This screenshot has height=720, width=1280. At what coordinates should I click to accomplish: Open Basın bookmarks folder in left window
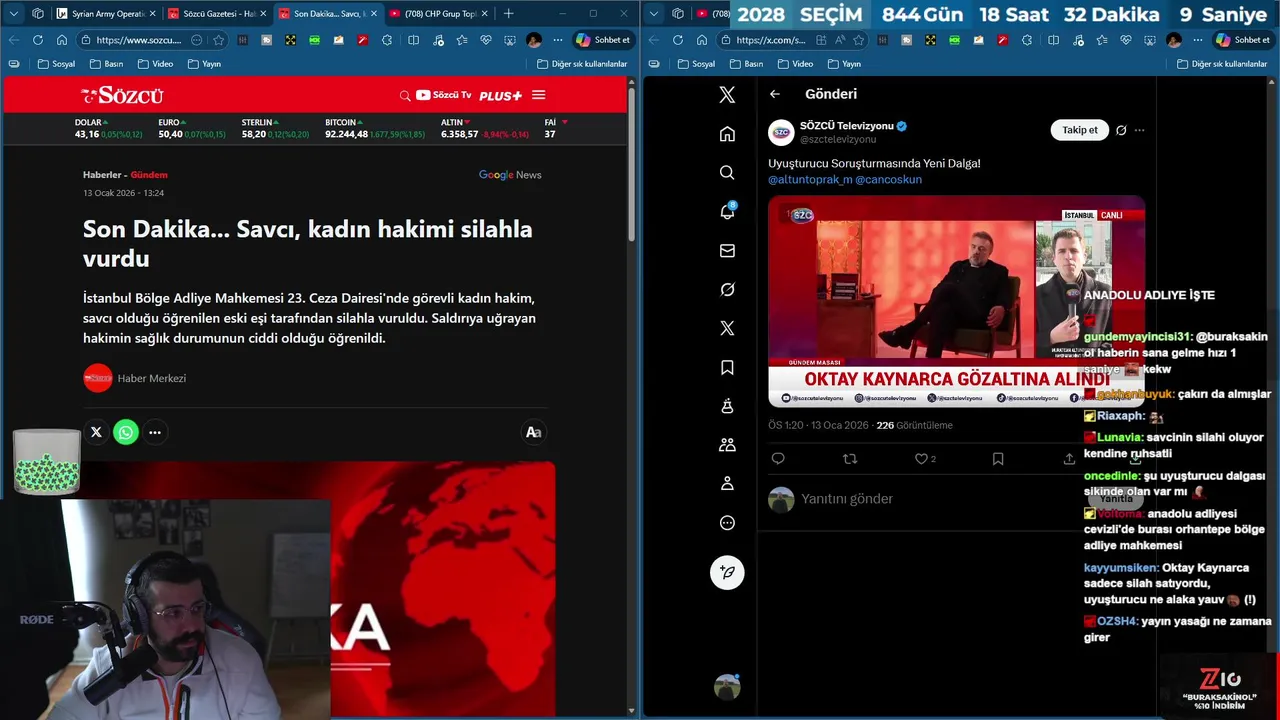tap(106, 64)
